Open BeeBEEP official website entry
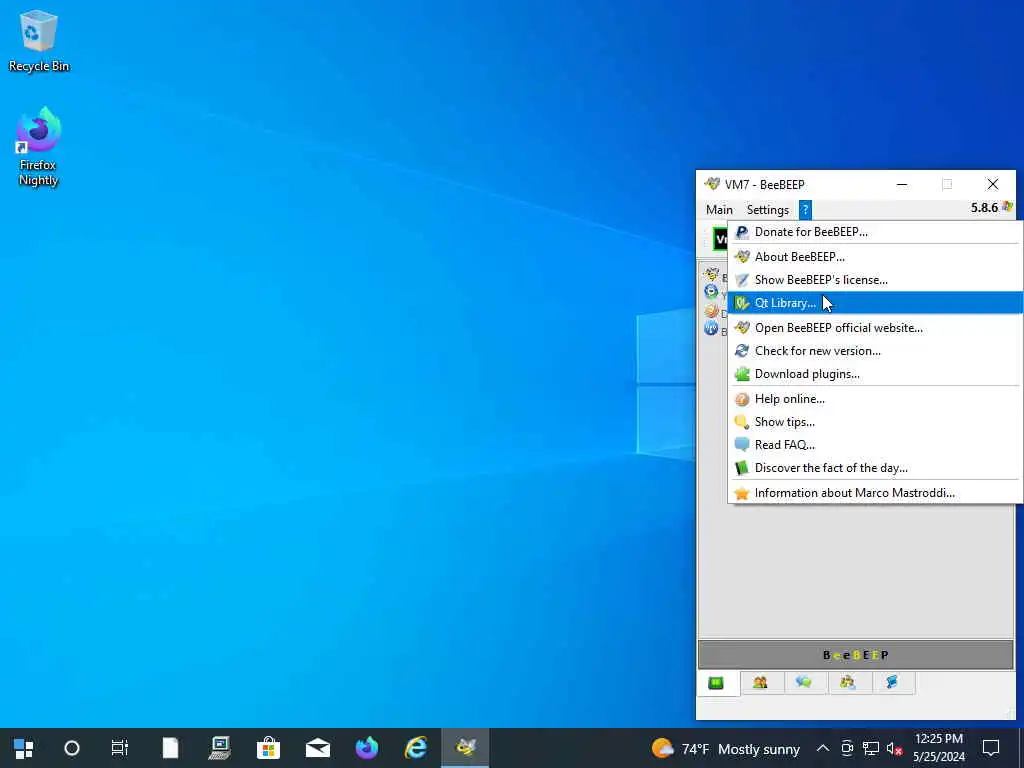 tap(874, 328)
